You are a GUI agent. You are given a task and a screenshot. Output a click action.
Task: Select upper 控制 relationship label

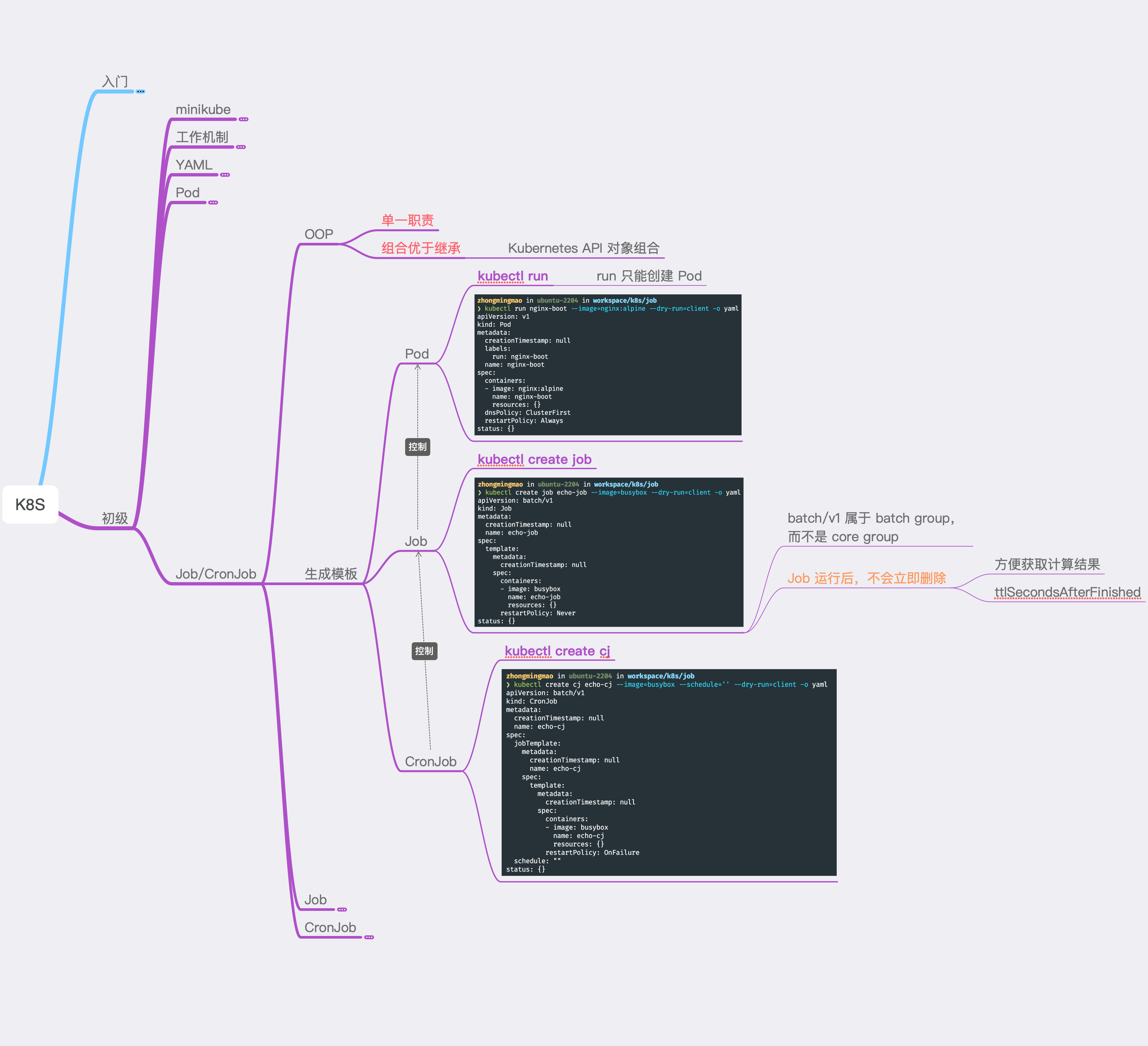tap(417, 447)
